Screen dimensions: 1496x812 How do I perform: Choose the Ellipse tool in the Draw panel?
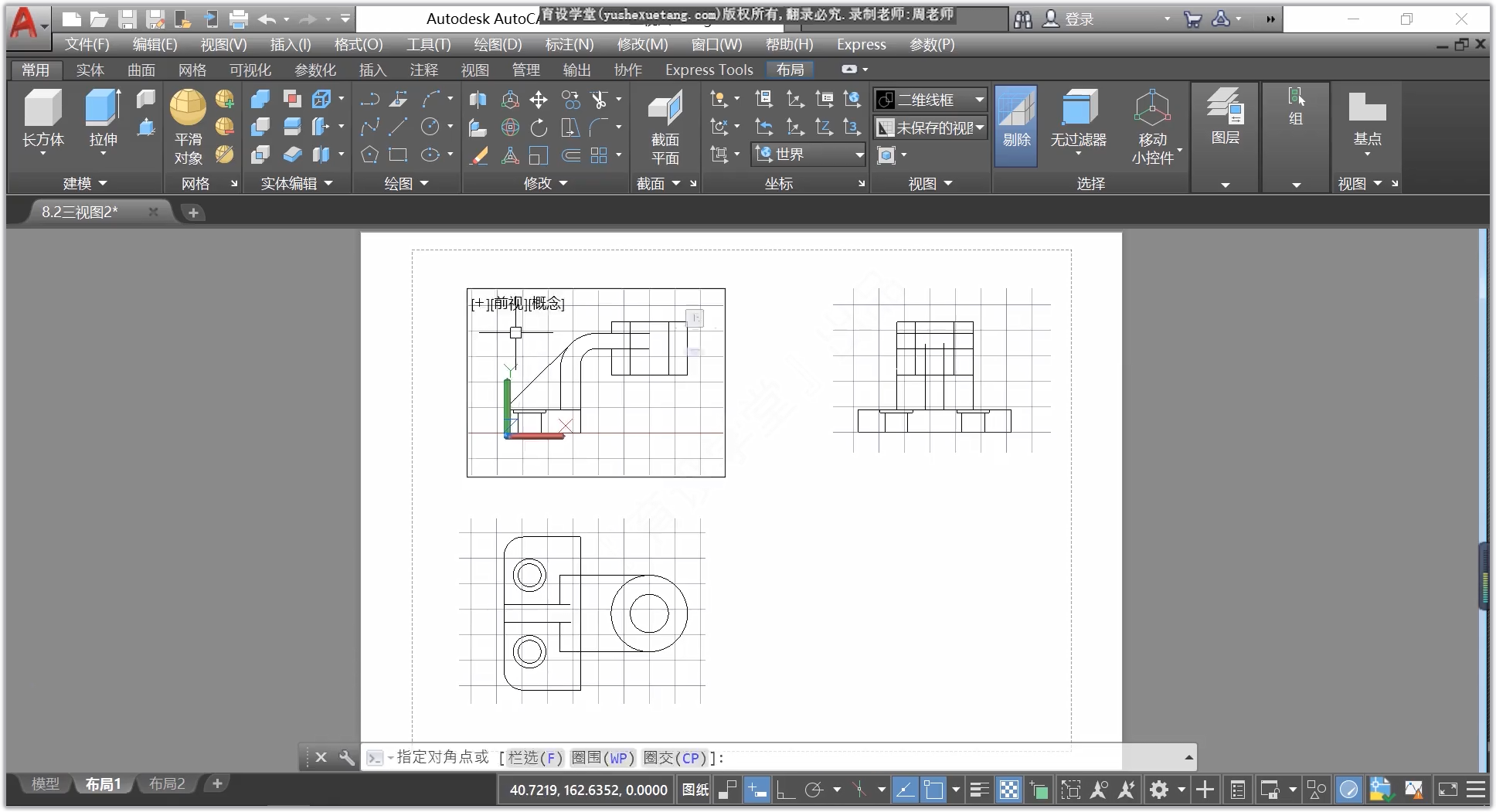pyautogui.click(x=430, y=155)
